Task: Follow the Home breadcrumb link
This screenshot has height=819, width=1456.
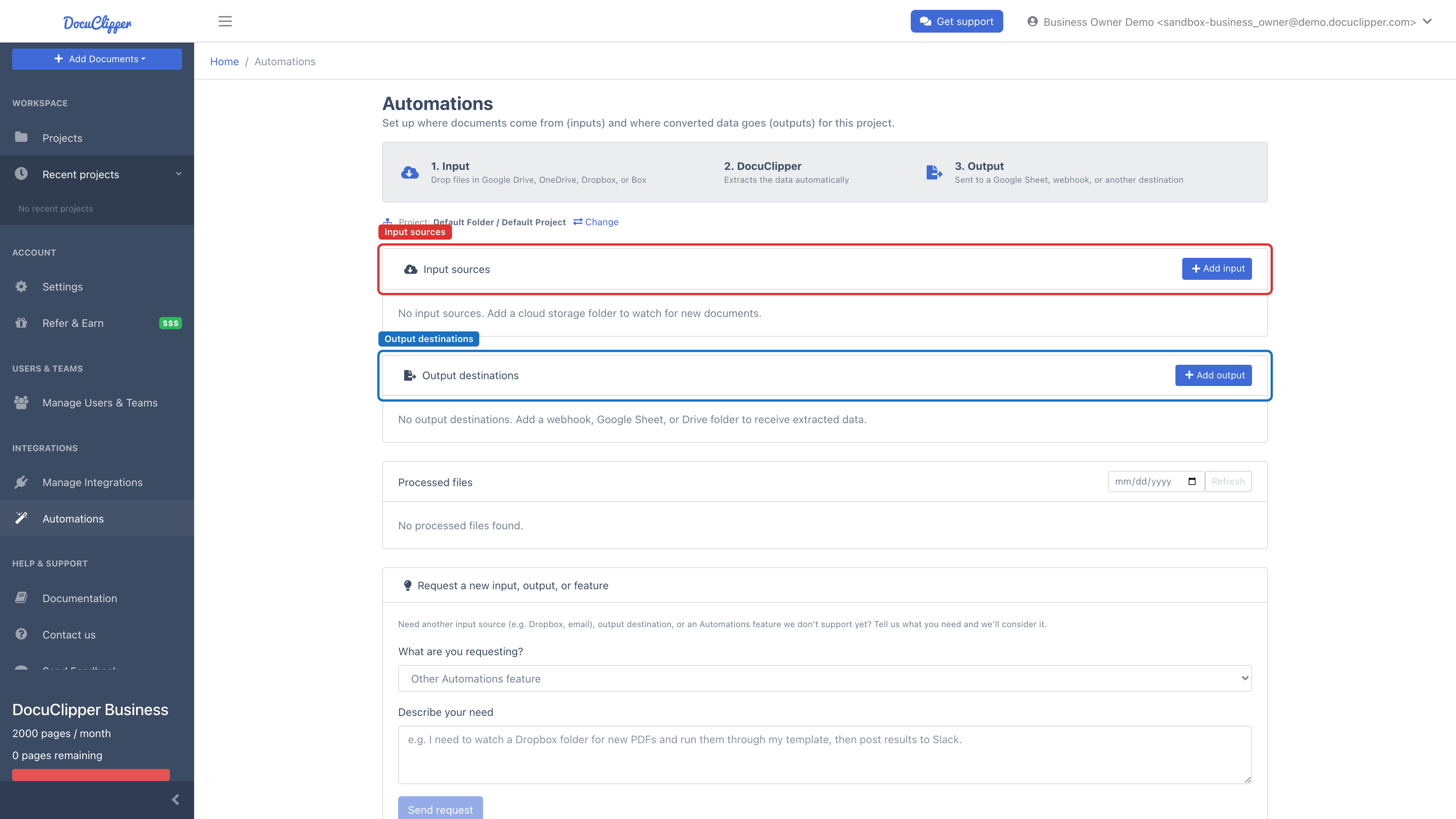Action: point(224,61)
